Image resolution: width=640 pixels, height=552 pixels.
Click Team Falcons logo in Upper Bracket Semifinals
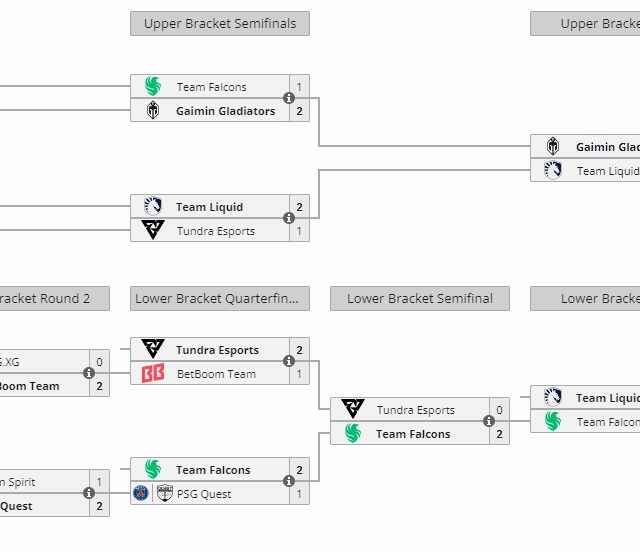[153, 87]
